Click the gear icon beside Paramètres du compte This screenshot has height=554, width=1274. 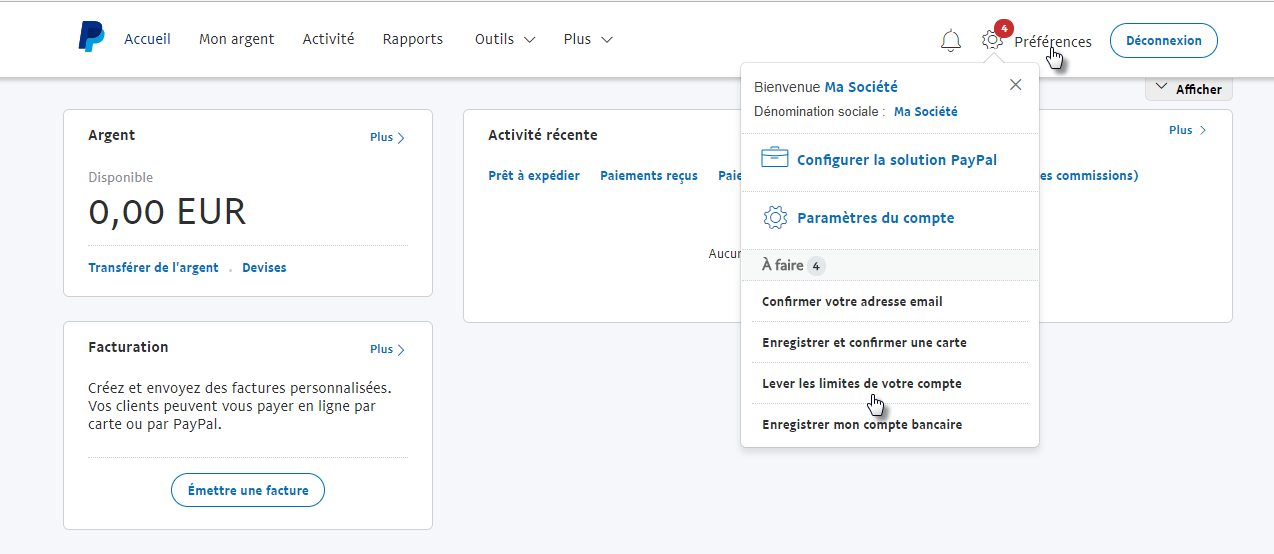(x=775, y=217)
